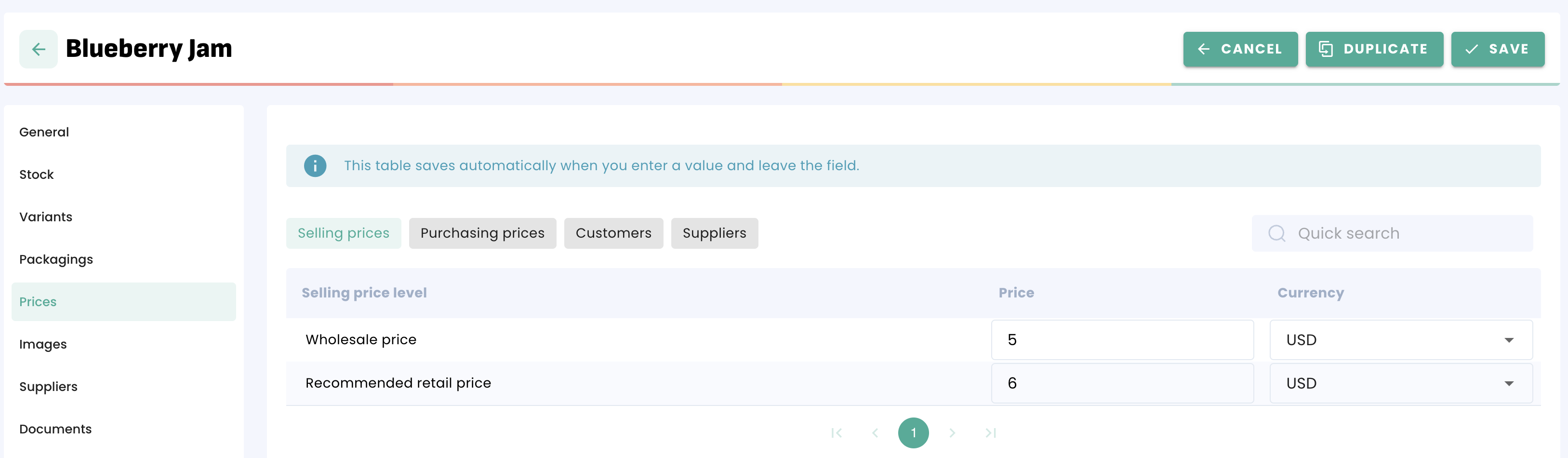
Task: Go to the previous page of the table
Action: click(875, 433)
